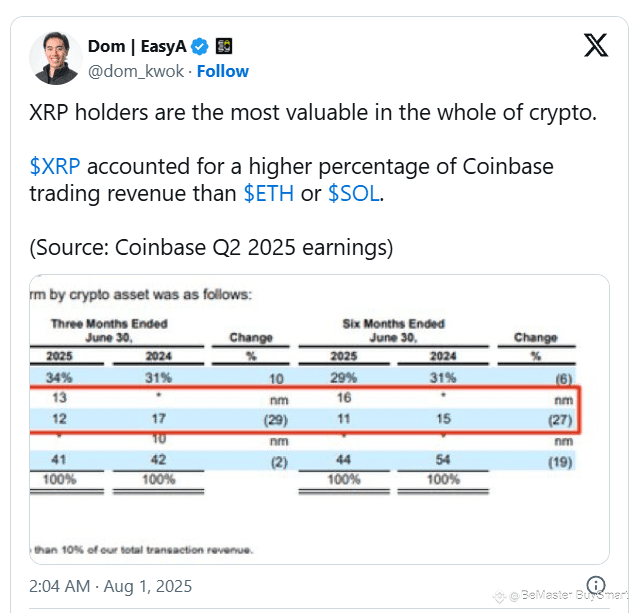Click the tweet text about XRP holders
Screen dimensions: 636x613
(x=313, y=112)
